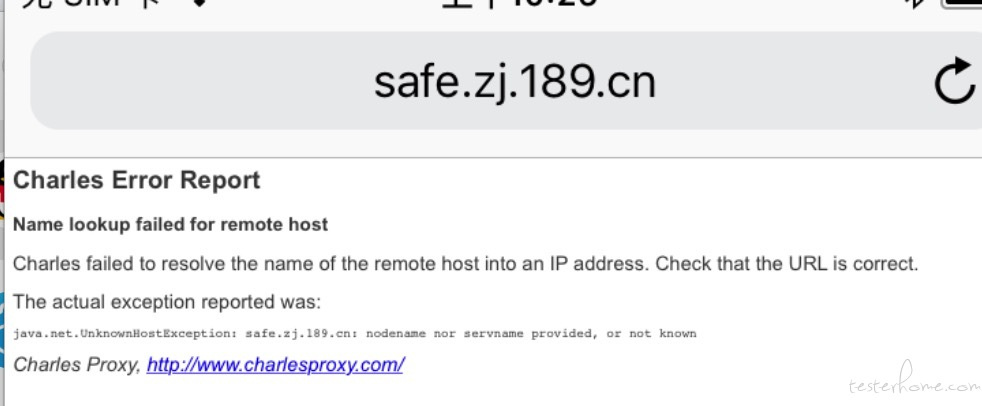Click the actual exception reported line
The height and width of the screenshot is (406, 982).
point(167,302)
